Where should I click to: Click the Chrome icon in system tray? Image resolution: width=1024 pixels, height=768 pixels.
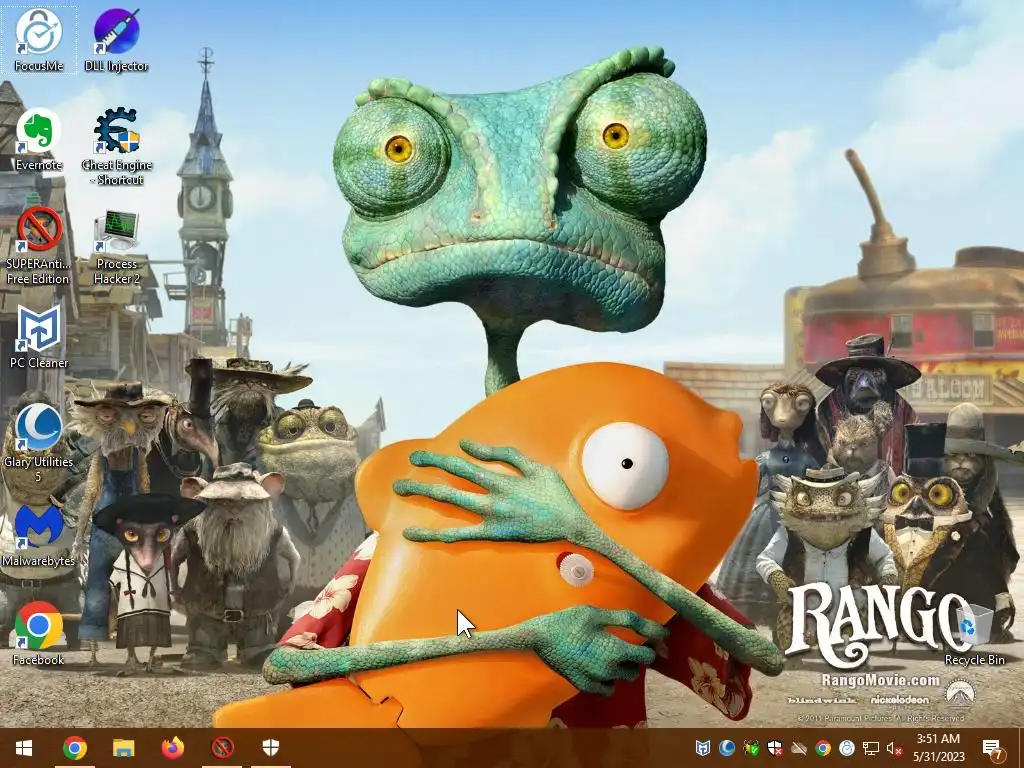pyautogui.click(x=823, y=748)
